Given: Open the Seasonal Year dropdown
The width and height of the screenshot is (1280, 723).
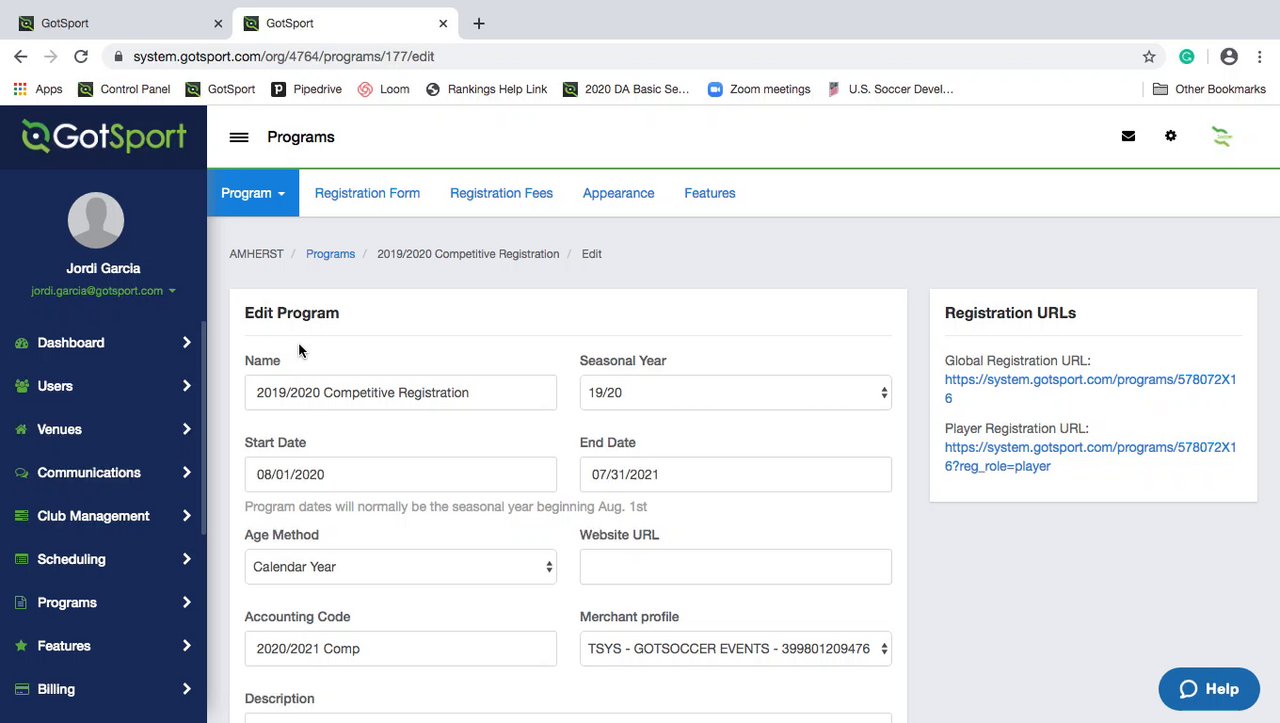Looking at the screenshot, I should tap(735, 393).
